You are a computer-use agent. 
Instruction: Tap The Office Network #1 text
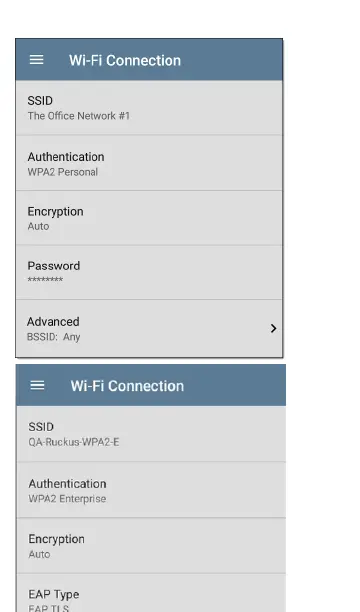tap(78, 116)
